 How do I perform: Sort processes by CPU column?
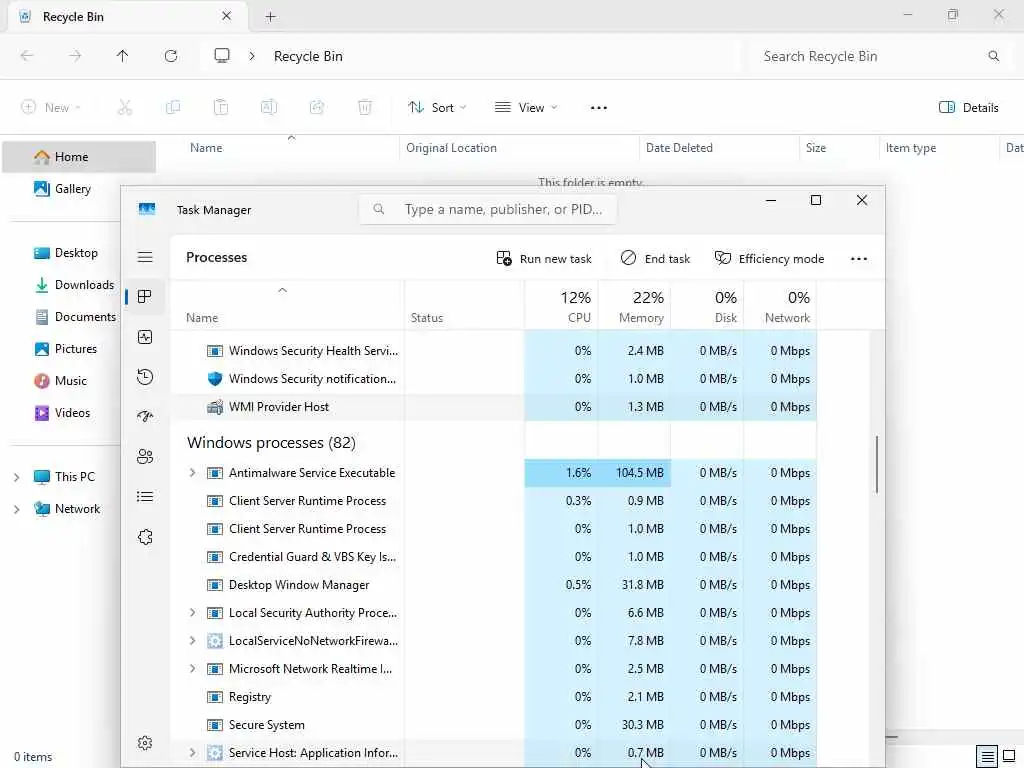point(562,307)
